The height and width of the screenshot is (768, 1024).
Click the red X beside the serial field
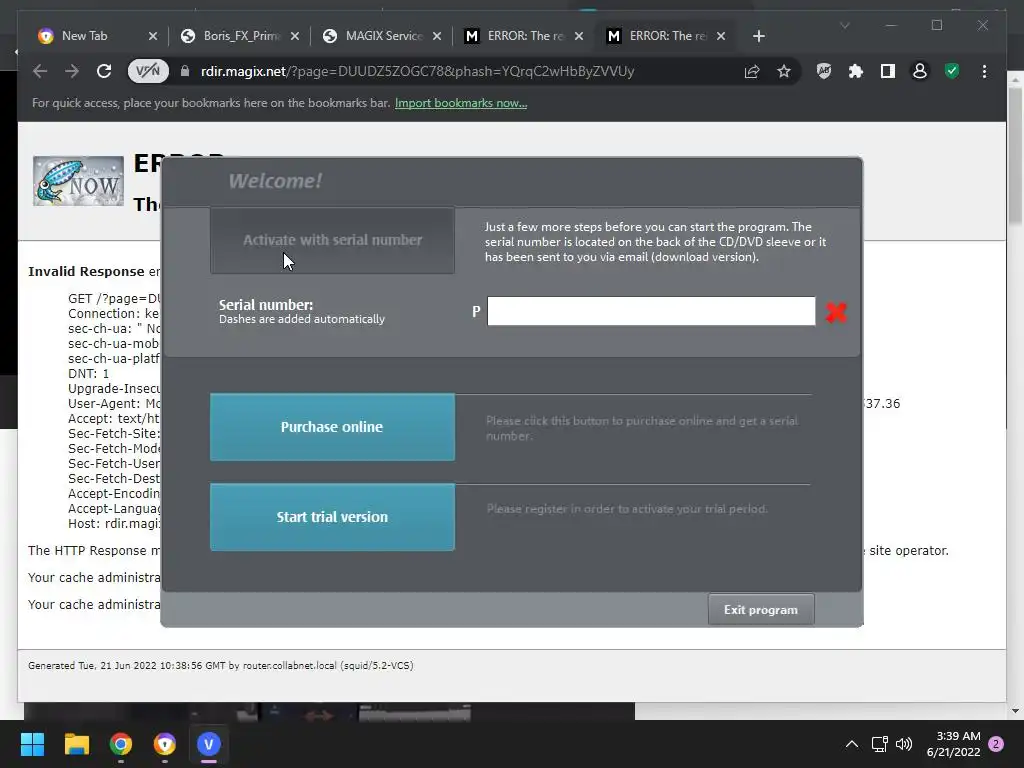(836, 312)
